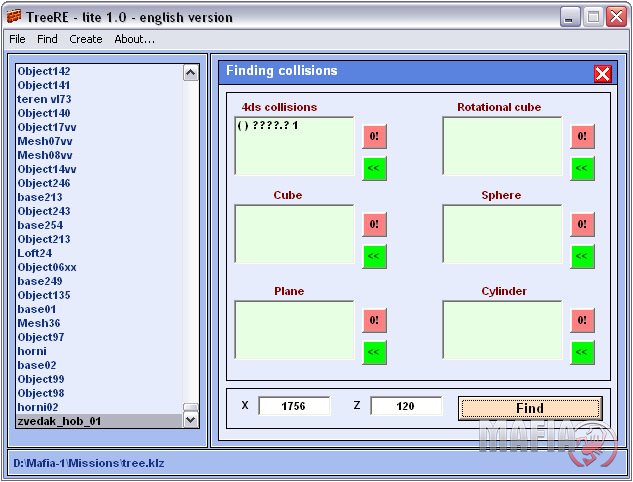Click the red 0! button next to Cube
Screen dimensions: 633x482
(x=374, y=224)
